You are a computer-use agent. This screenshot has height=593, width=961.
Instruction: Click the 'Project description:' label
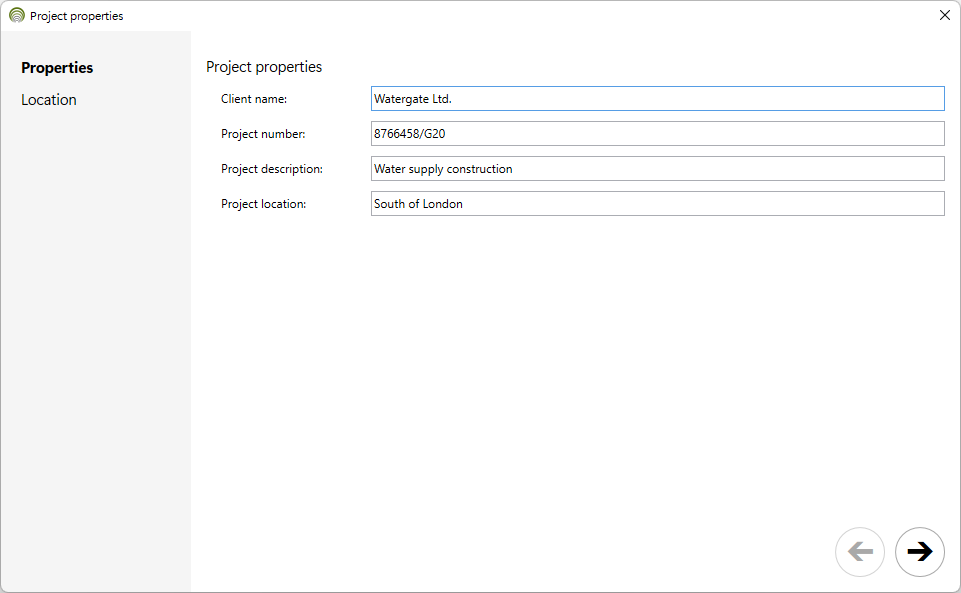(272, 168)
